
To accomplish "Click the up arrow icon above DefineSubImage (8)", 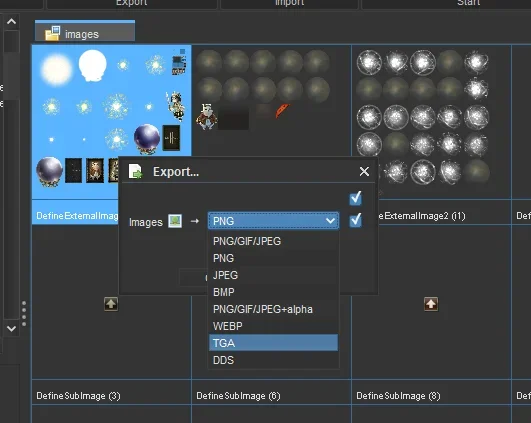I will click(x=431, y=304).
